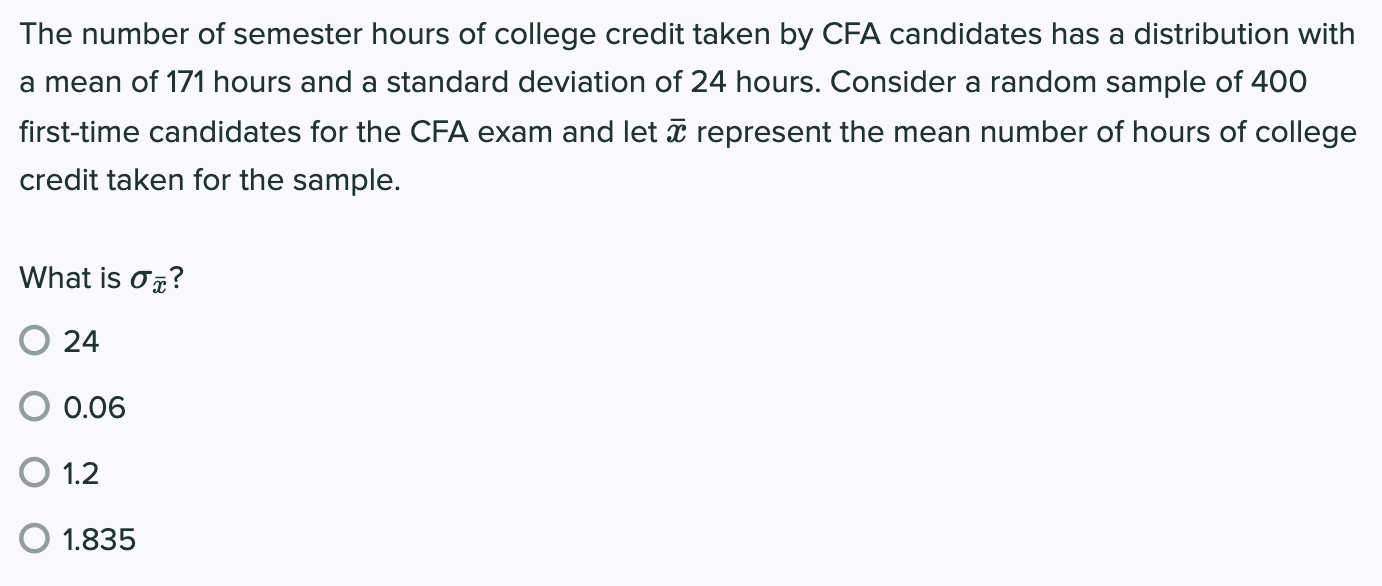This screenshot has height=586, width=1382.
Task: Click the answer label reading 24
Action: pos(80,340)
